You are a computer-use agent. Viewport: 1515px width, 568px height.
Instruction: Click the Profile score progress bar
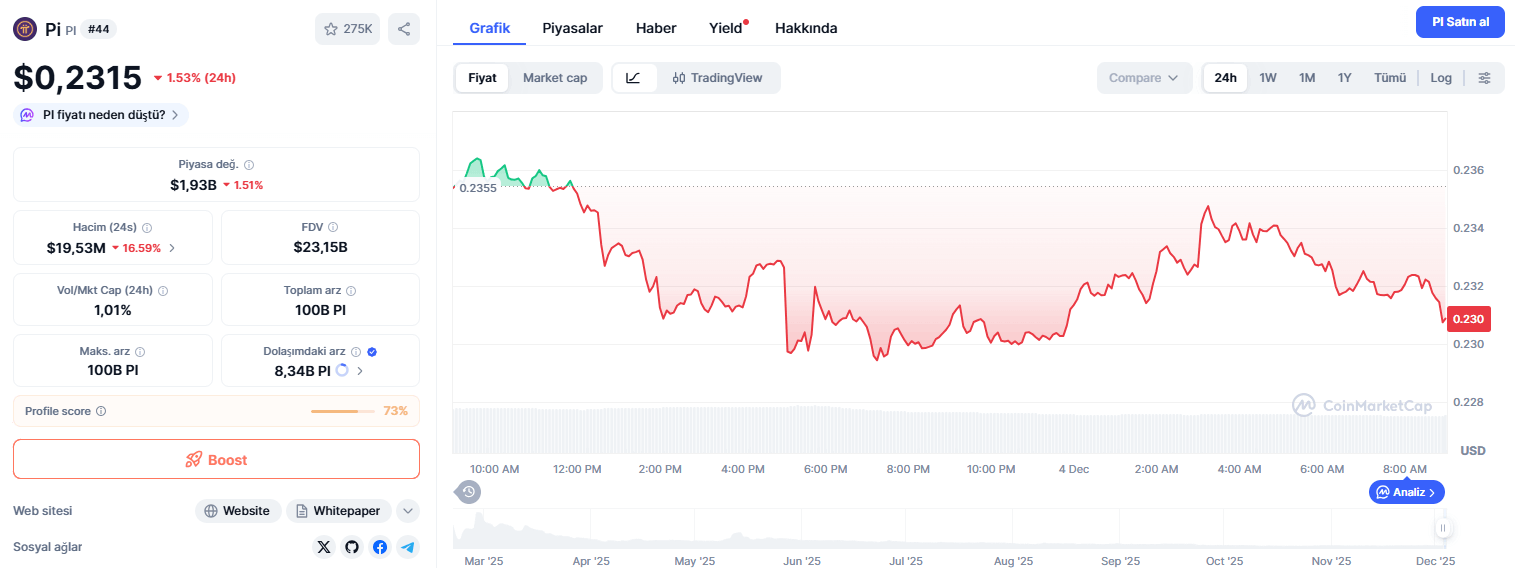[343, 411]
